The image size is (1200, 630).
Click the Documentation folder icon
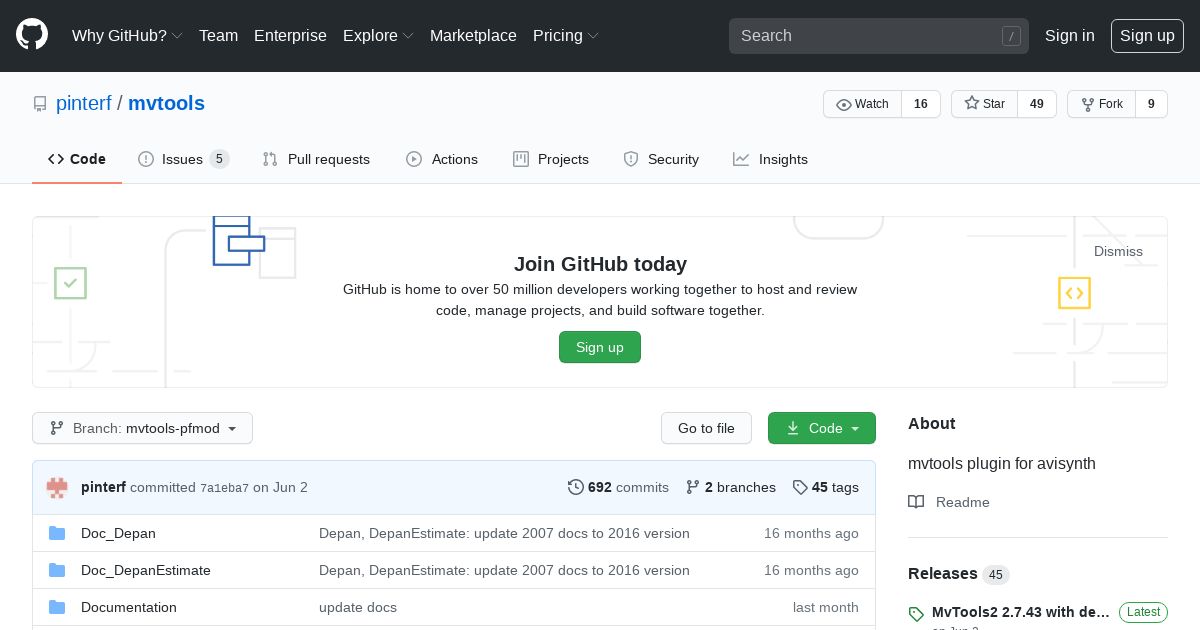pos(57,607)
